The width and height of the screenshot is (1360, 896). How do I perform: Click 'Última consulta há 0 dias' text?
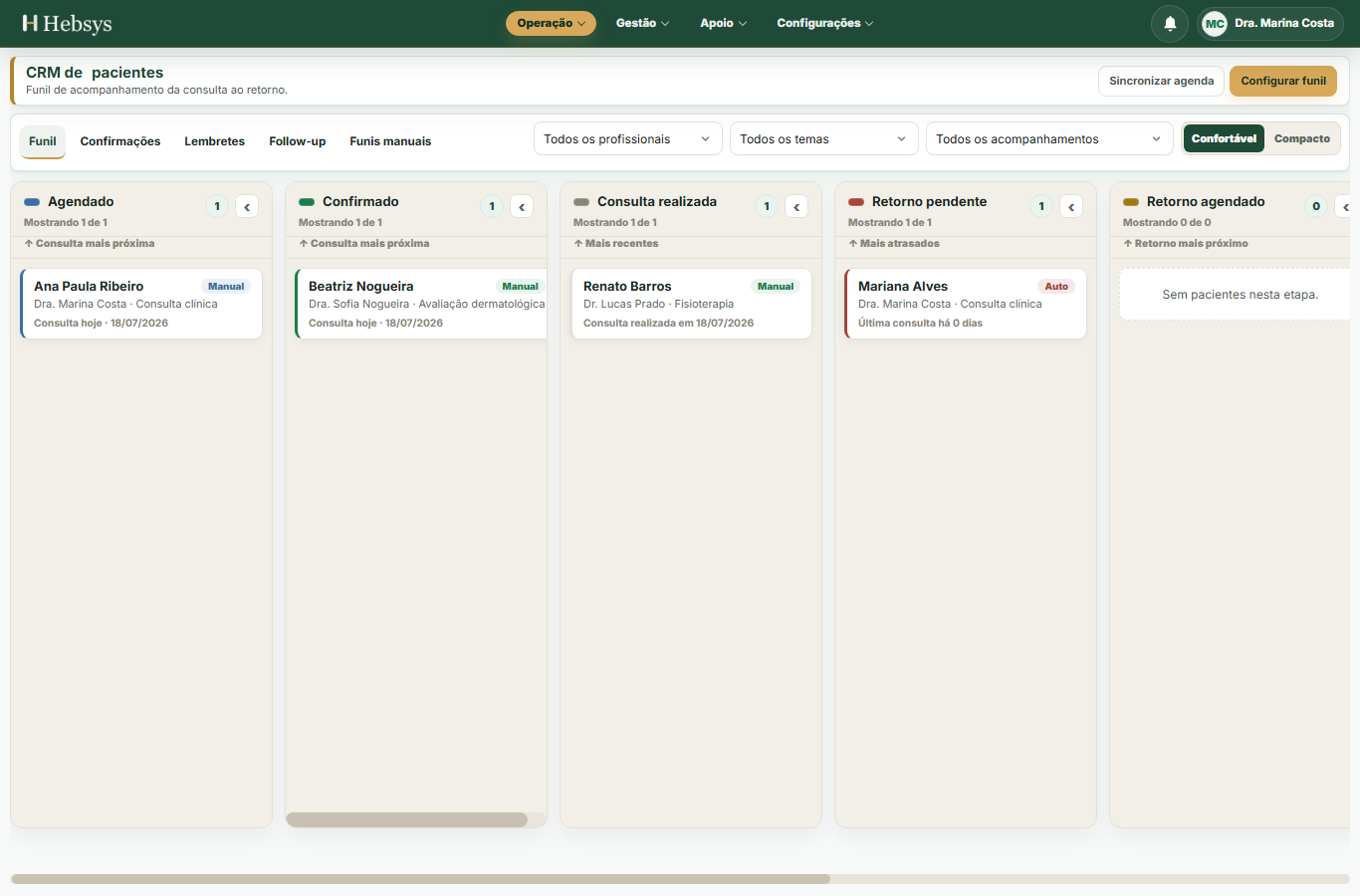click(920, 323)
